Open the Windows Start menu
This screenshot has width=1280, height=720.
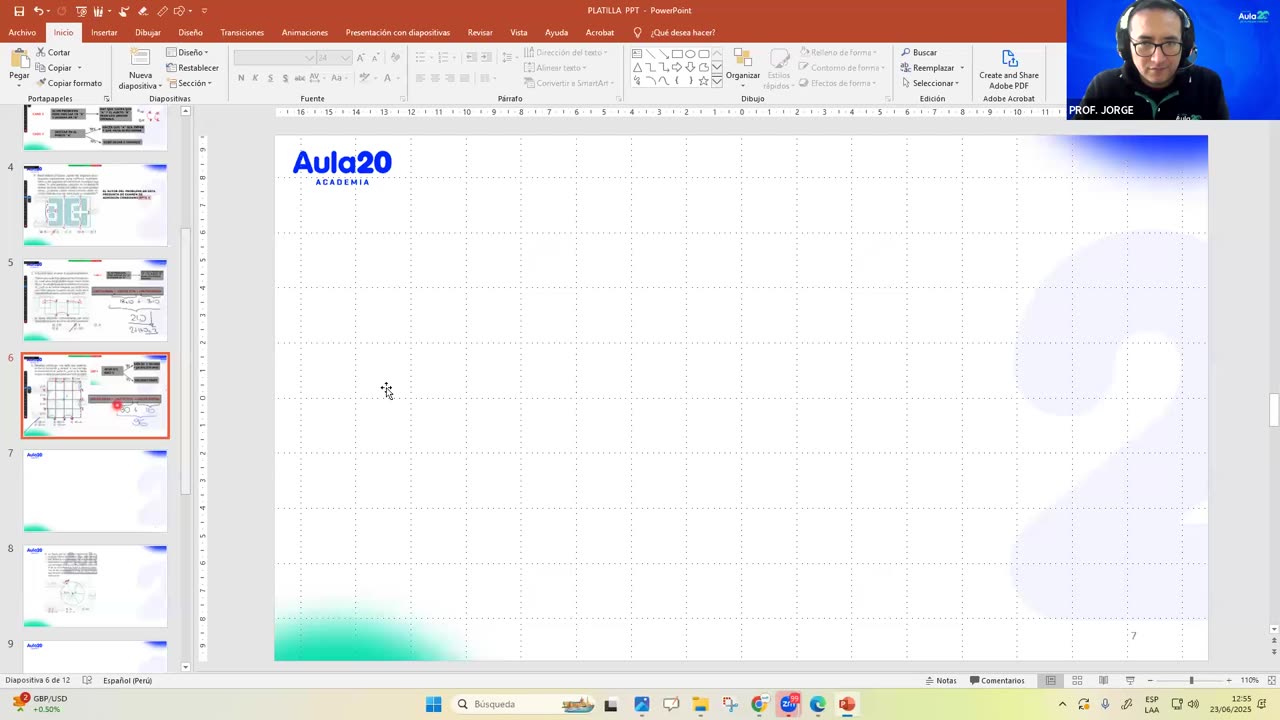point(433,704)
